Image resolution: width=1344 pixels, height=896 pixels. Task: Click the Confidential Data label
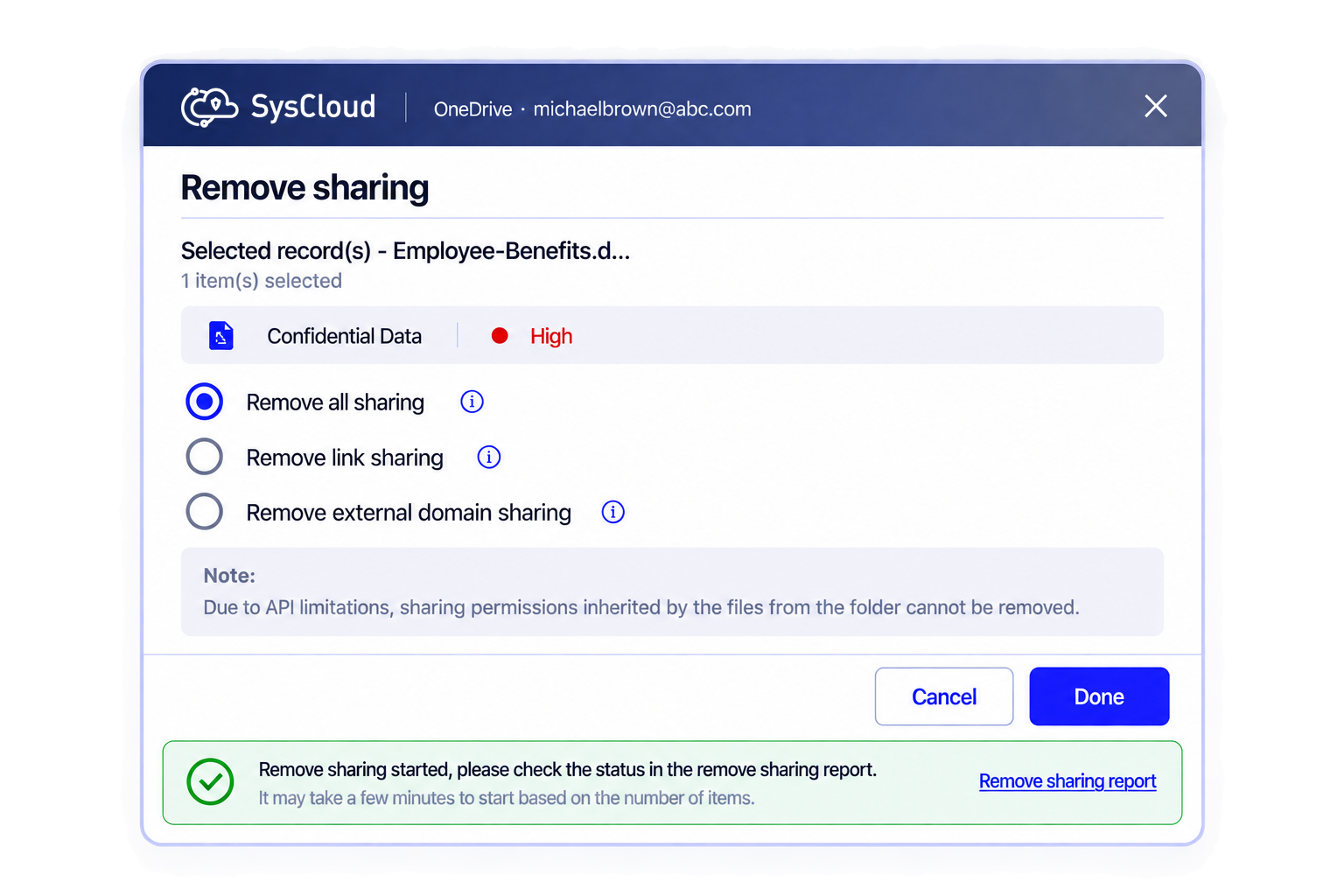point(344,336)
